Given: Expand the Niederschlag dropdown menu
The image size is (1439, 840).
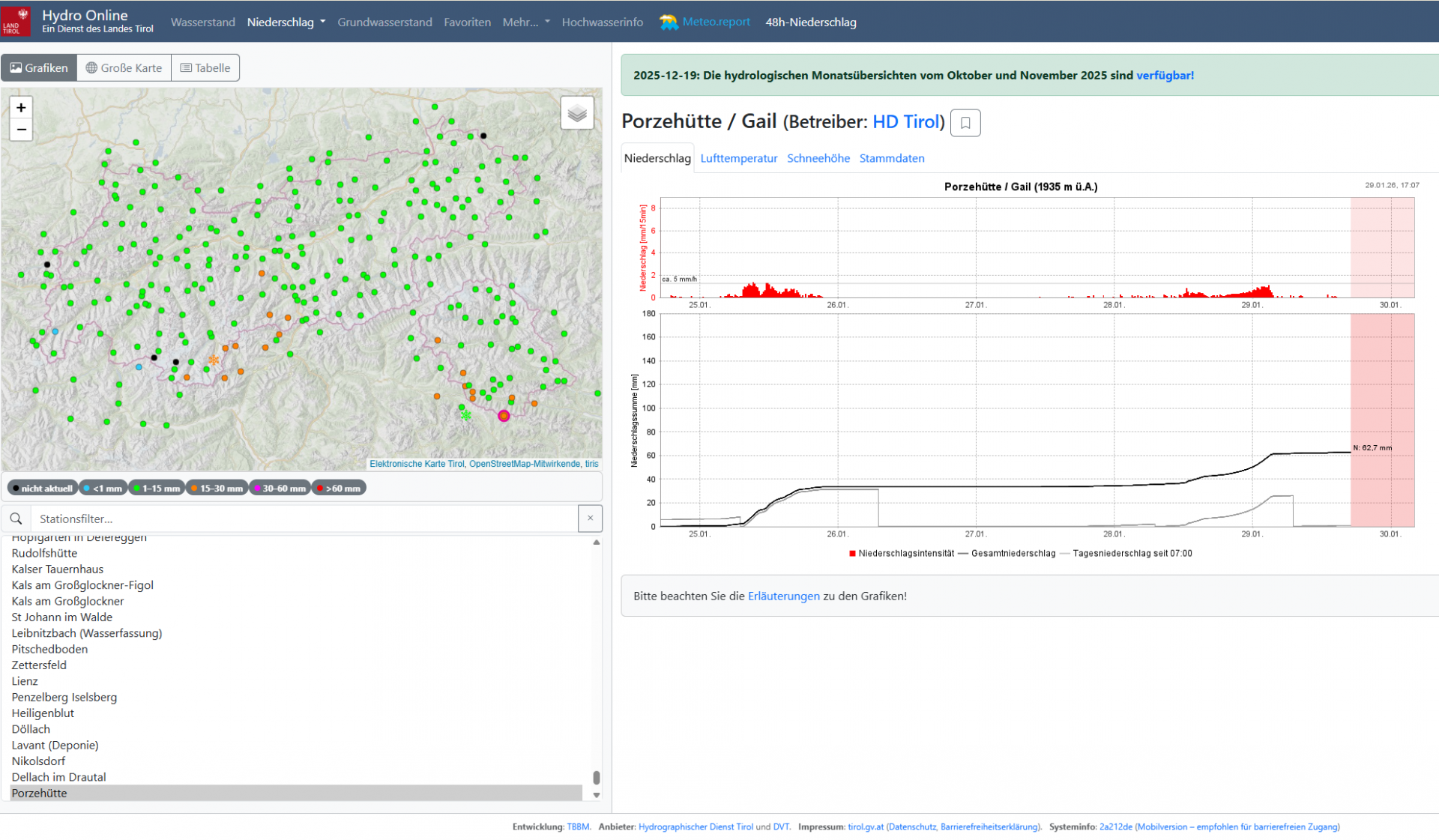Looking at the screenshot, I should click(x=286, y=22).
